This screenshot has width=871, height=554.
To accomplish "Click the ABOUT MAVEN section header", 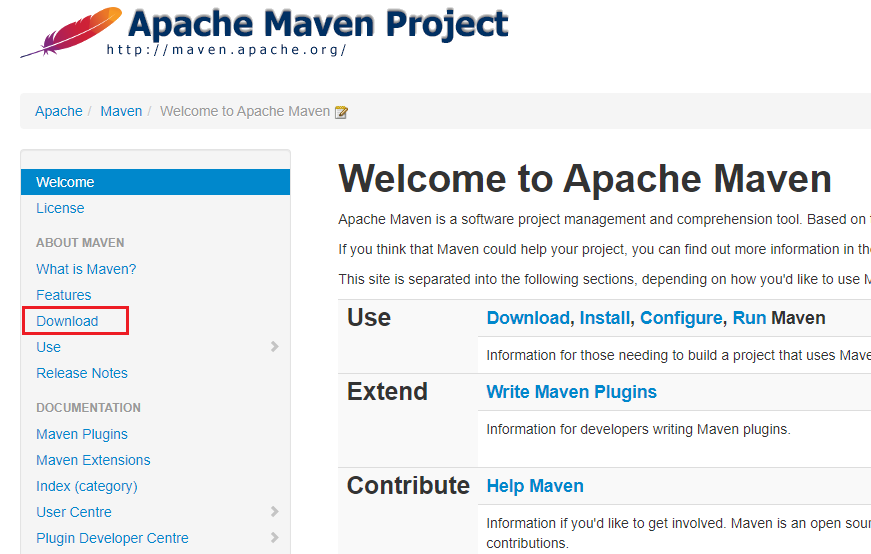I will point(80,243).
